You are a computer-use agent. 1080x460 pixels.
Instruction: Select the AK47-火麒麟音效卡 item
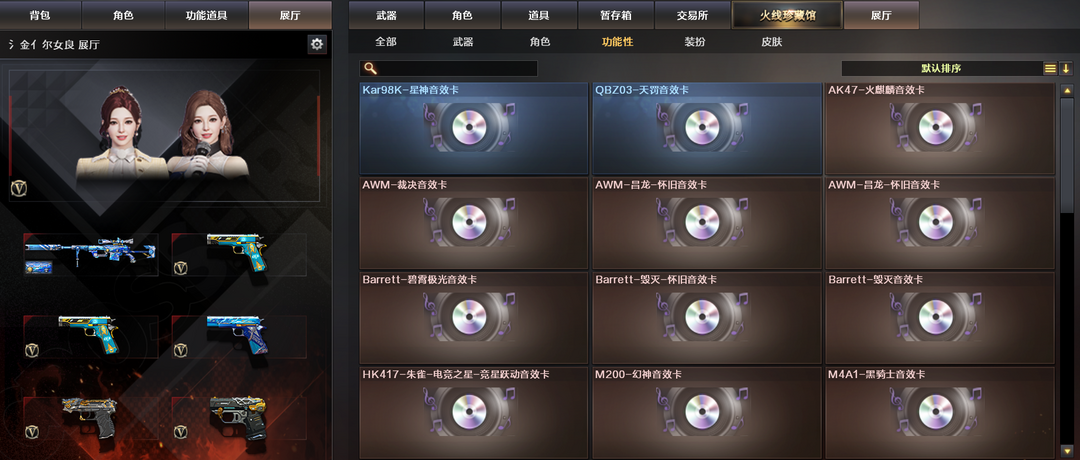pos(939,129)
